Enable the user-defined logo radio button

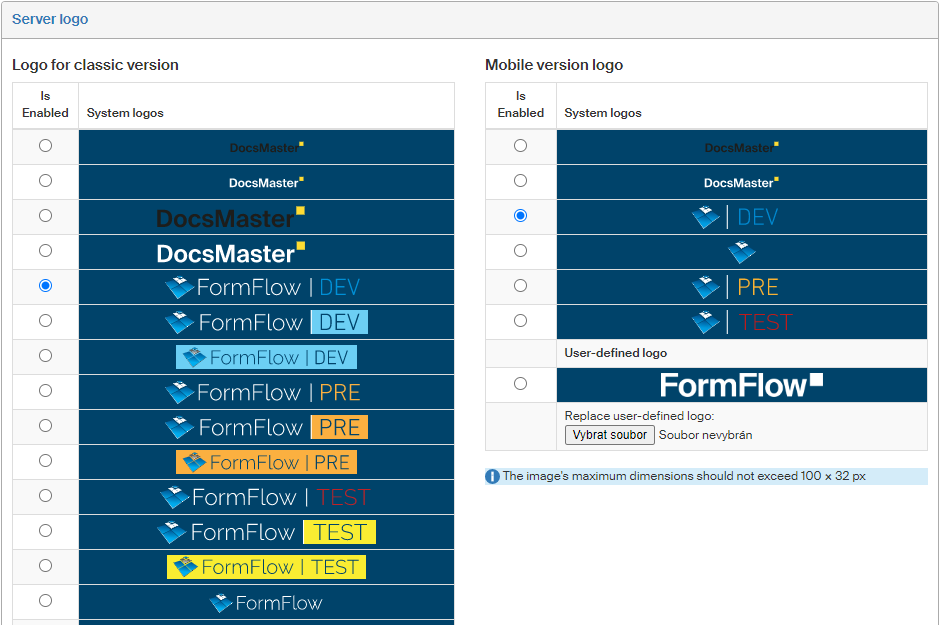tap(520, 384)
